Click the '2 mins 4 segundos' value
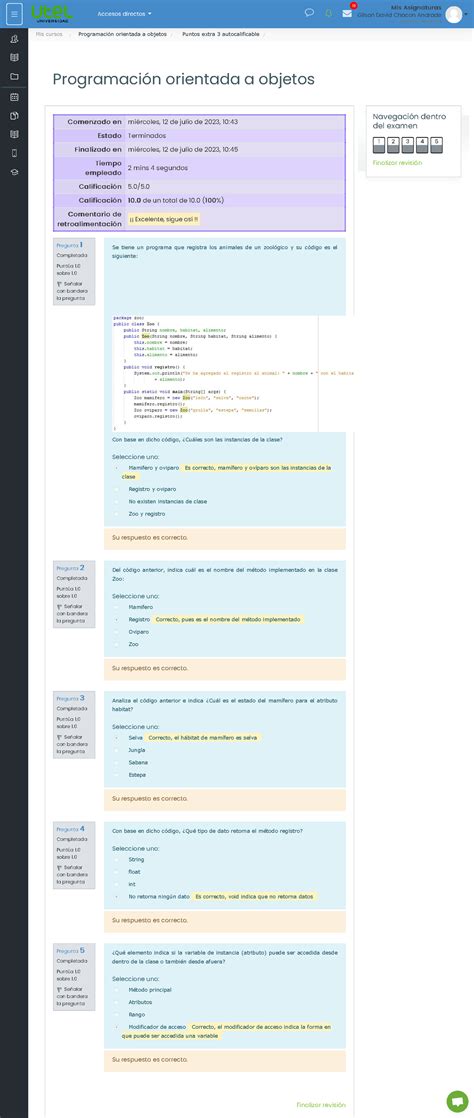This screenshot has height=1118, width=474. tap(158, 168)
